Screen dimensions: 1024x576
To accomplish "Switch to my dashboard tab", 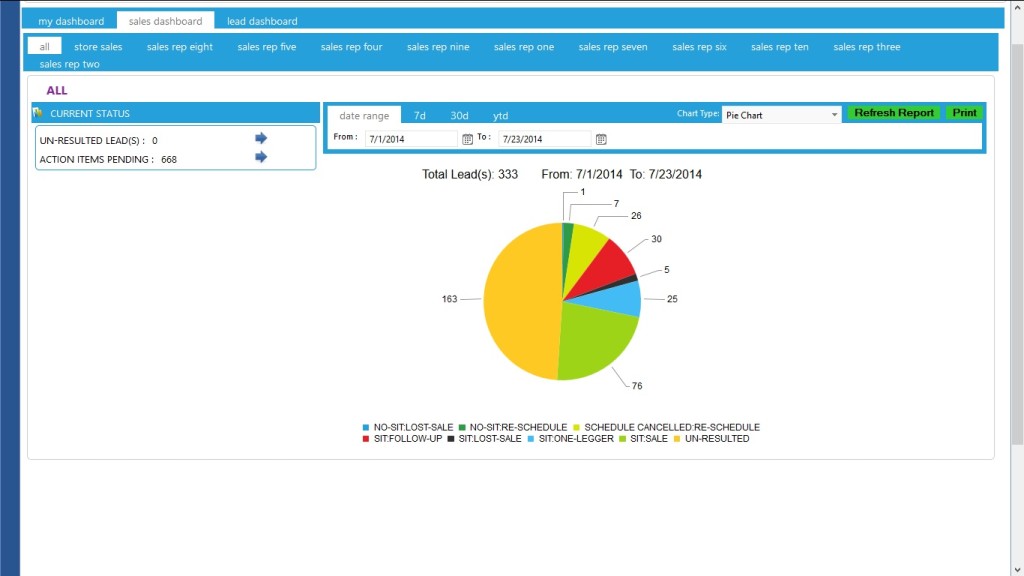I will (71, 21).
